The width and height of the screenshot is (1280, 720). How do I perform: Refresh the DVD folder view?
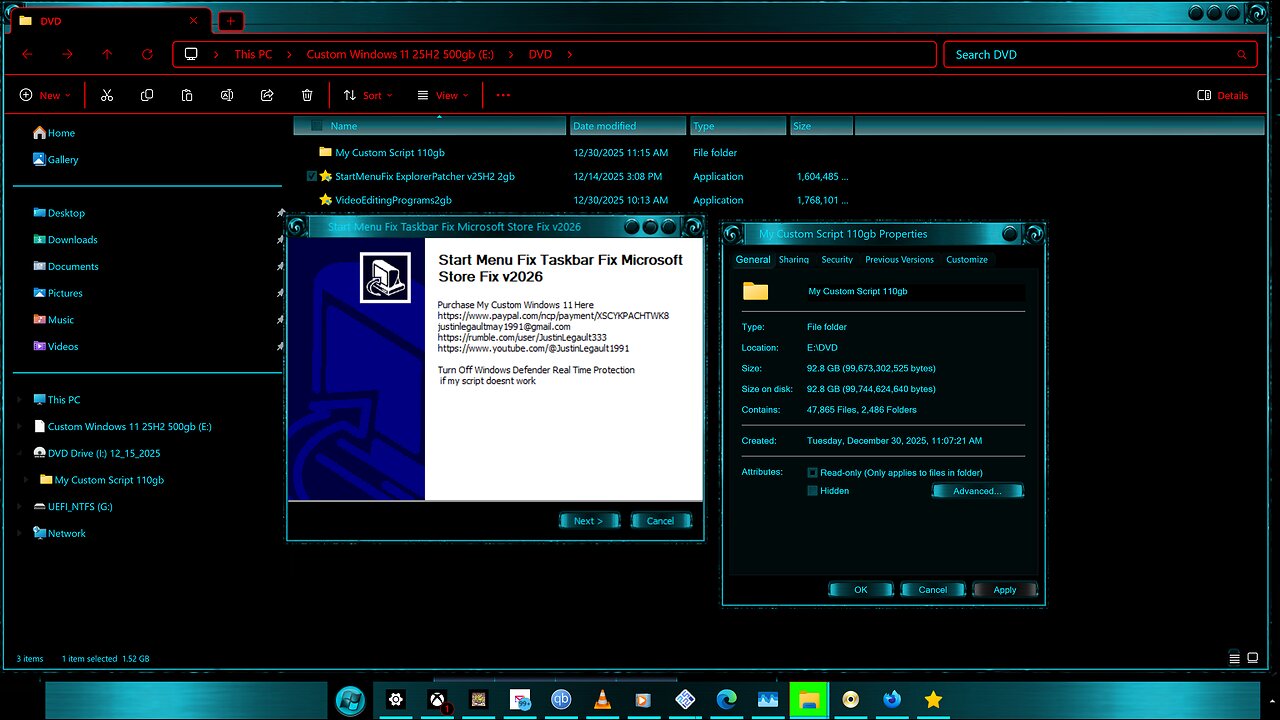pyautogui.click(x=147, y=54)
